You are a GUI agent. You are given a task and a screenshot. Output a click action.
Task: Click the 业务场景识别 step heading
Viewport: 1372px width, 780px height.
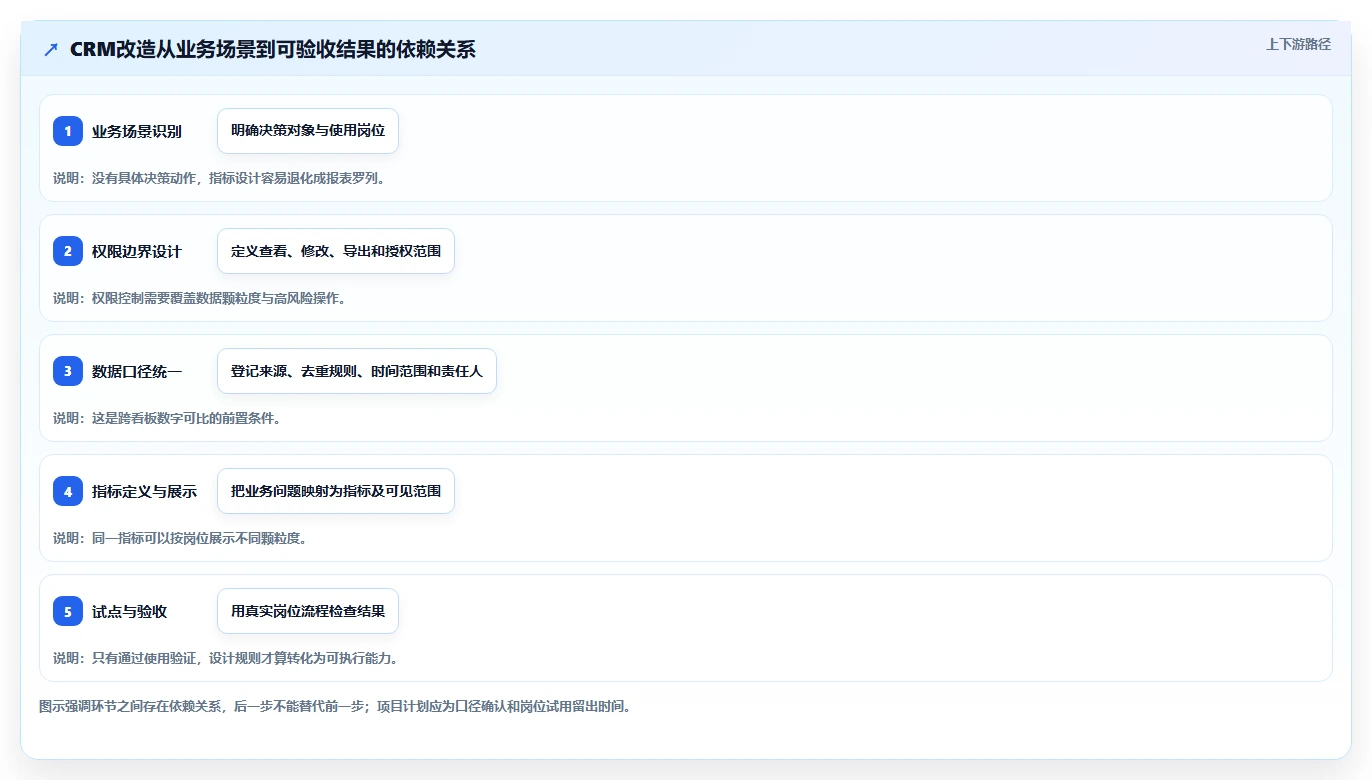(137, 131)
